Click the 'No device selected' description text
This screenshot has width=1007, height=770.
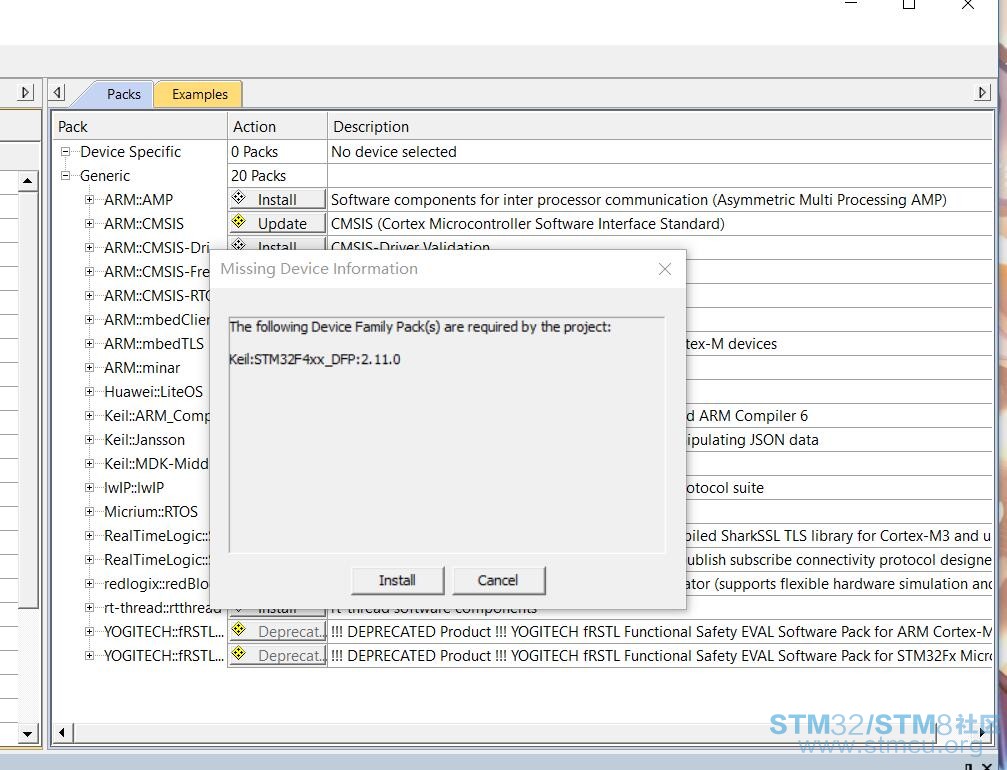(394, 152)
